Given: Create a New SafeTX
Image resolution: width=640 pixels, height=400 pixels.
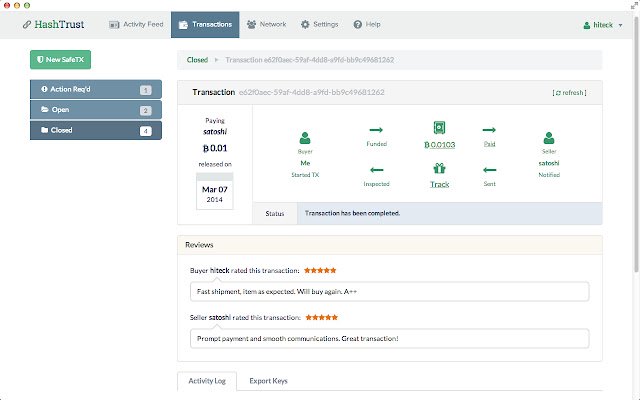Looking at the screenshot, I should [60, 60].
